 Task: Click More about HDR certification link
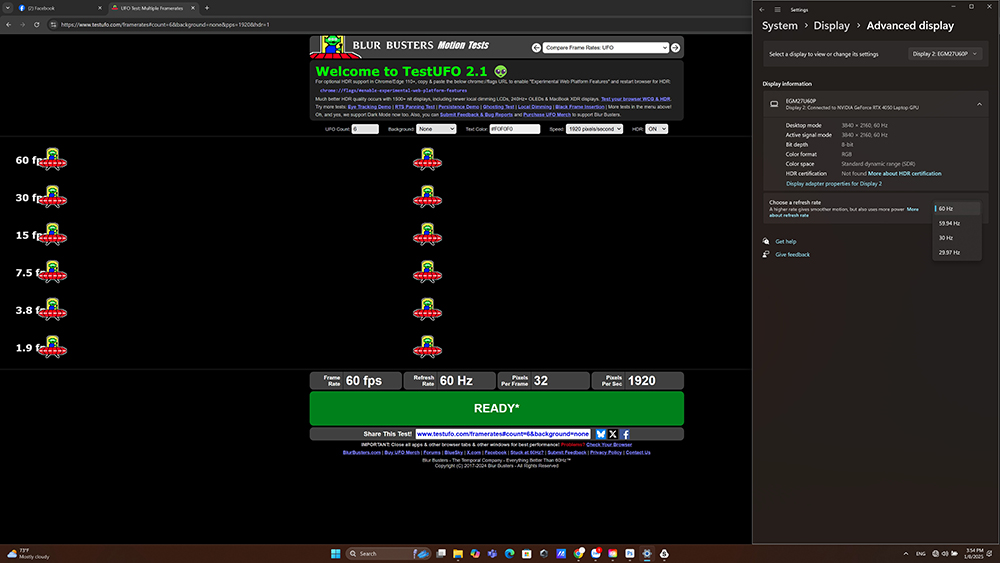tap(904, 173)
